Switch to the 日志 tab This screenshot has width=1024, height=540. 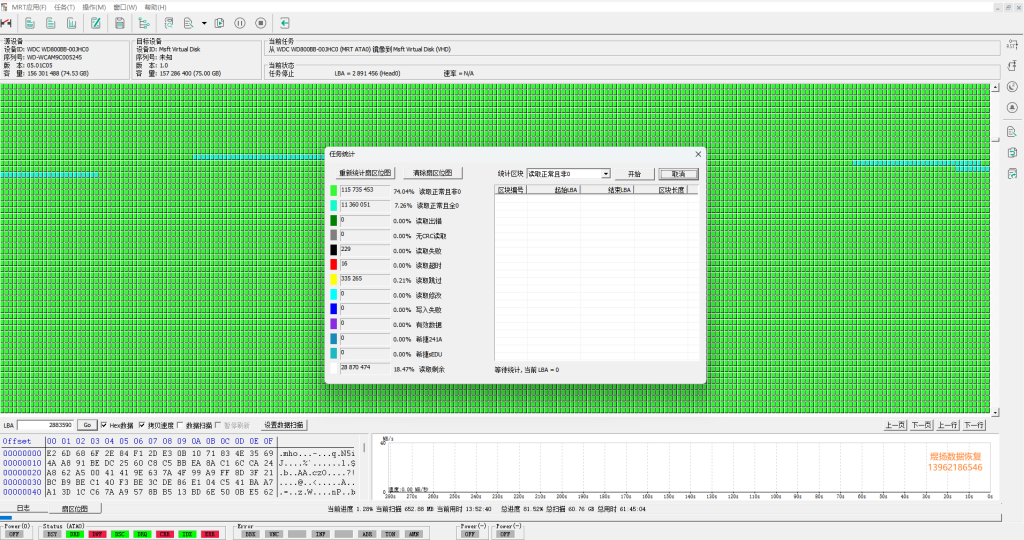(24, 508)
